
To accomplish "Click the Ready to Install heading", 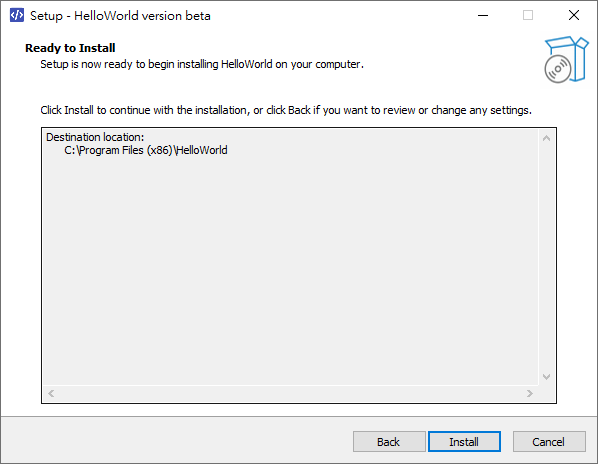I will tap(70, 48).
